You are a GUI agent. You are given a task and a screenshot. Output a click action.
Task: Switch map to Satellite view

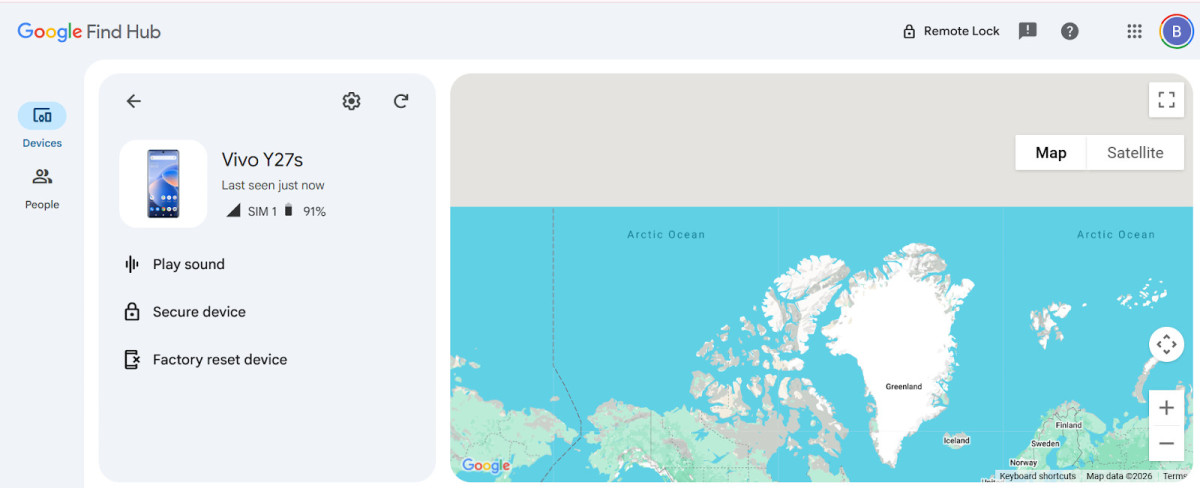pyautogui.click(x=1135, y=153)
